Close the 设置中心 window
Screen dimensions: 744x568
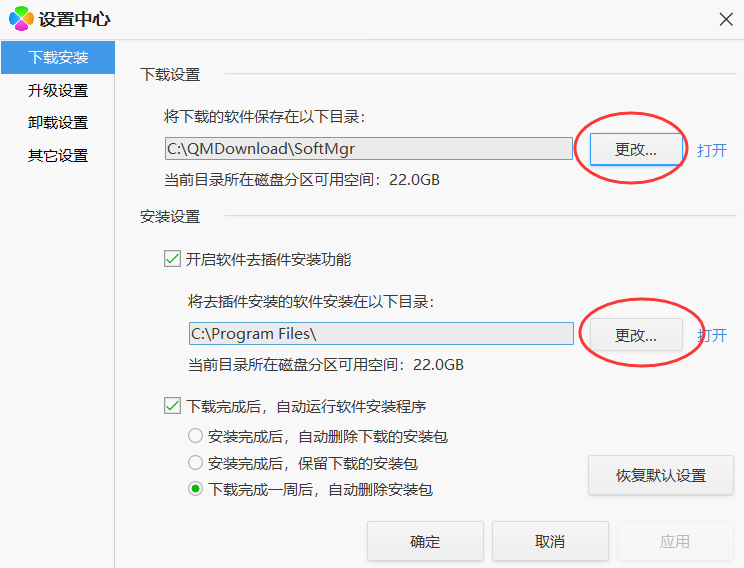click(x=727, y=17)
